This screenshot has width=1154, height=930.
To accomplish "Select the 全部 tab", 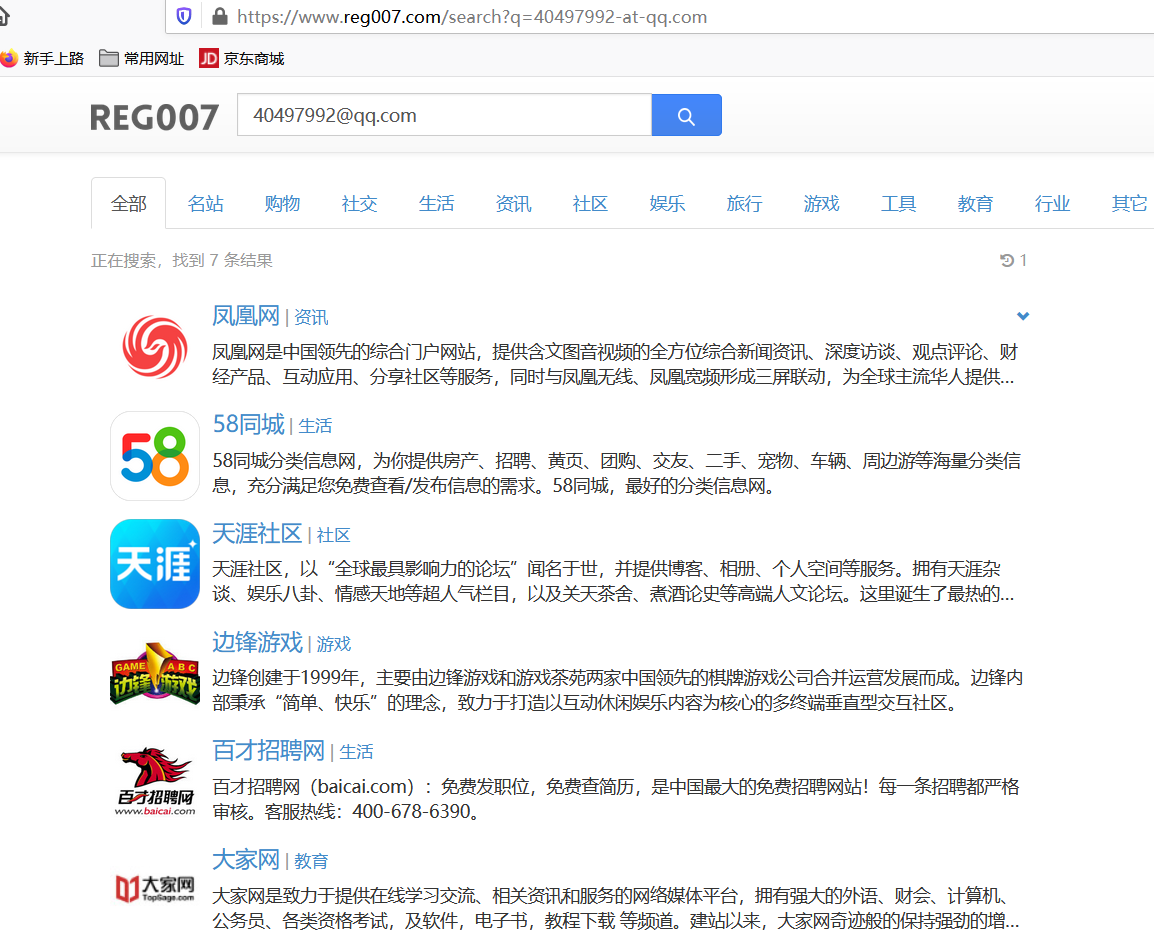I will (x=129, y=203).
